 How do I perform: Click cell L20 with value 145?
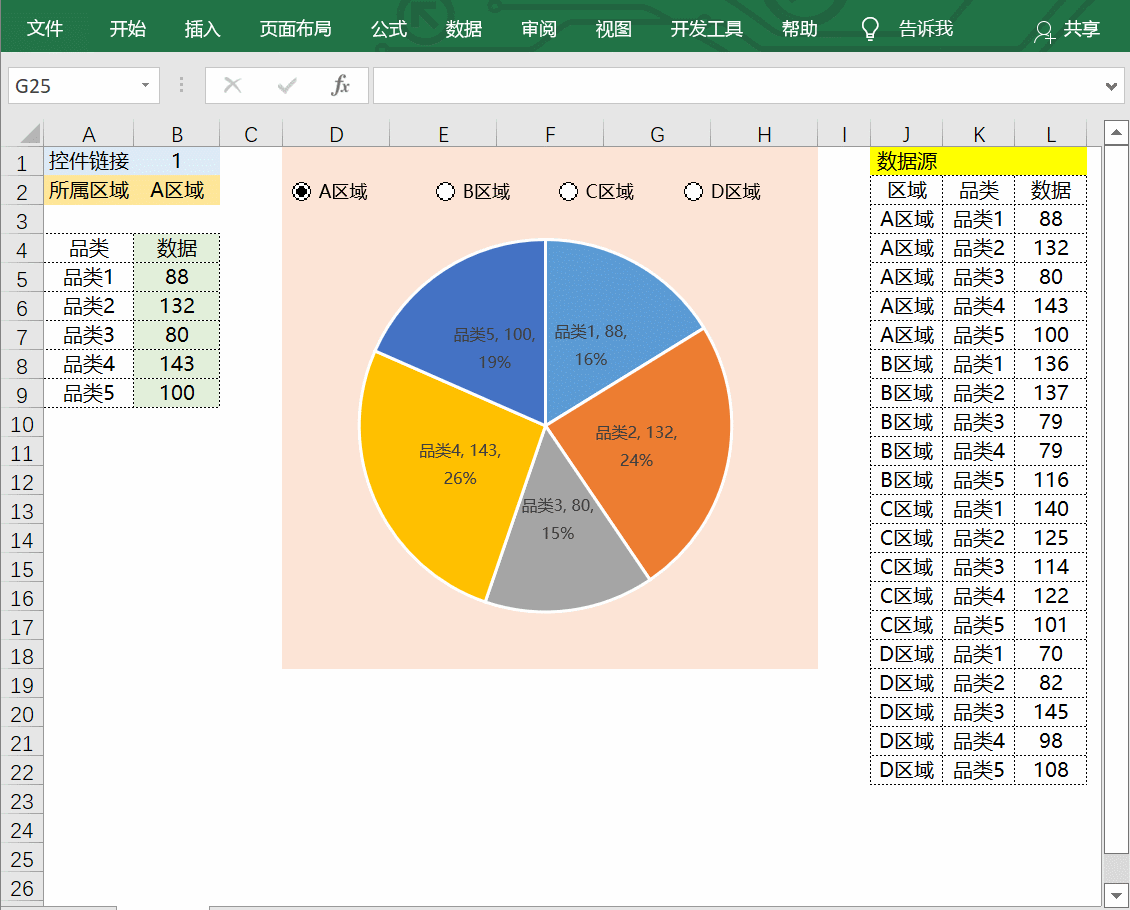[1051, 712]
